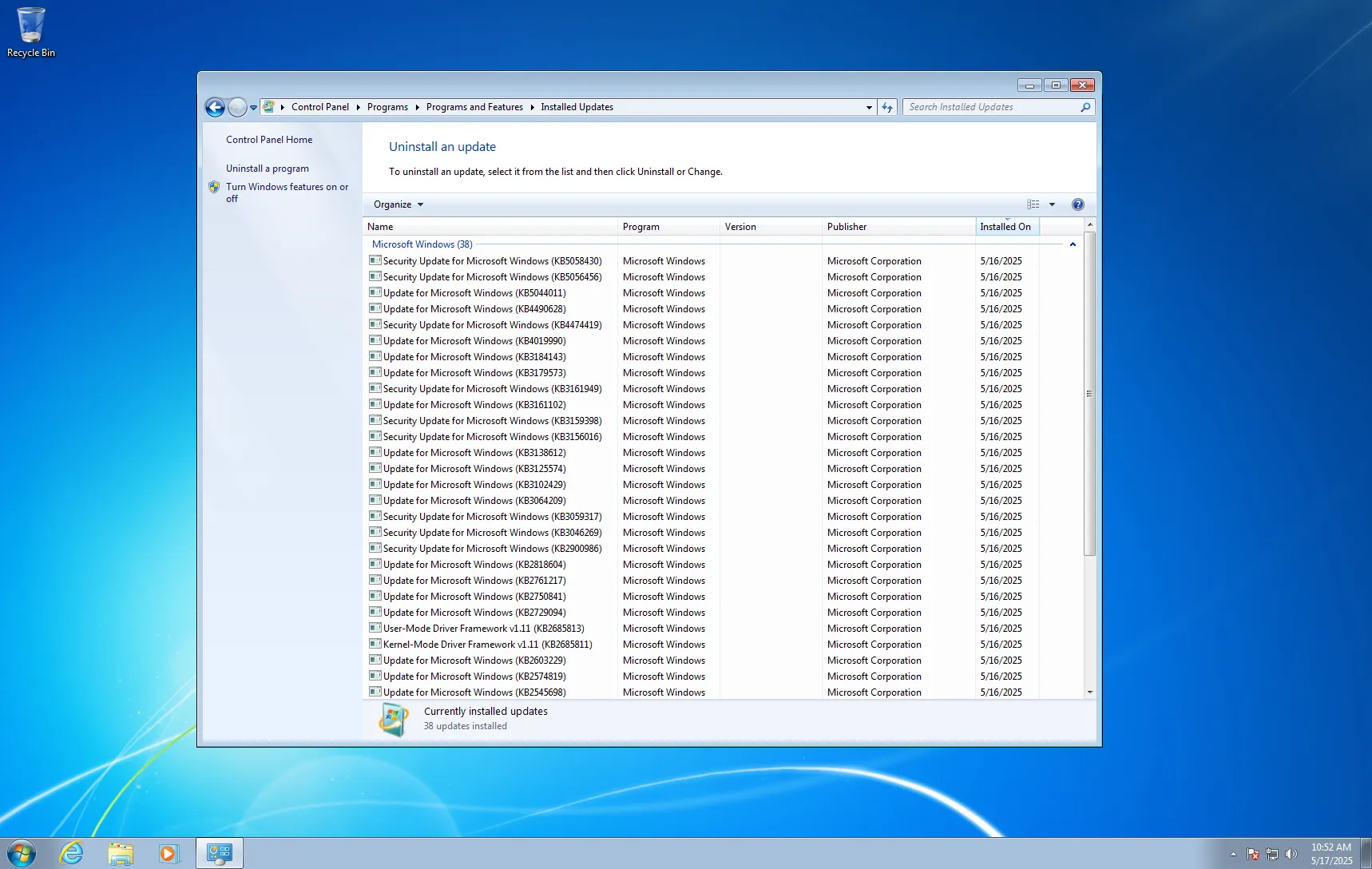1372x869 pixels.
Task: Click the Help question mark icon
Action: point(1077,204)
